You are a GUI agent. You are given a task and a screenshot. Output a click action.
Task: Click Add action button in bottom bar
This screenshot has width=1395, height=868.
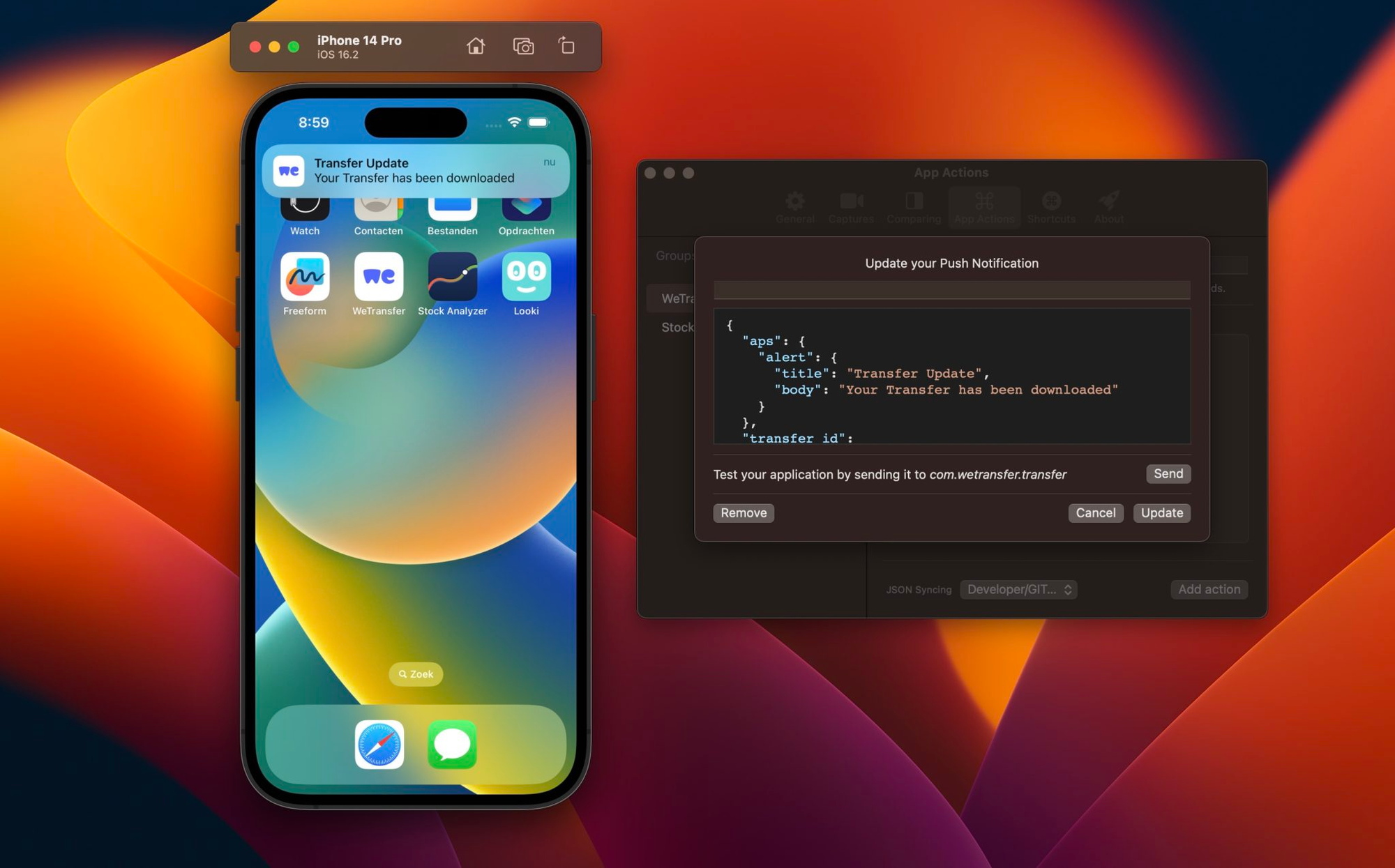[x=1209, y=588]
